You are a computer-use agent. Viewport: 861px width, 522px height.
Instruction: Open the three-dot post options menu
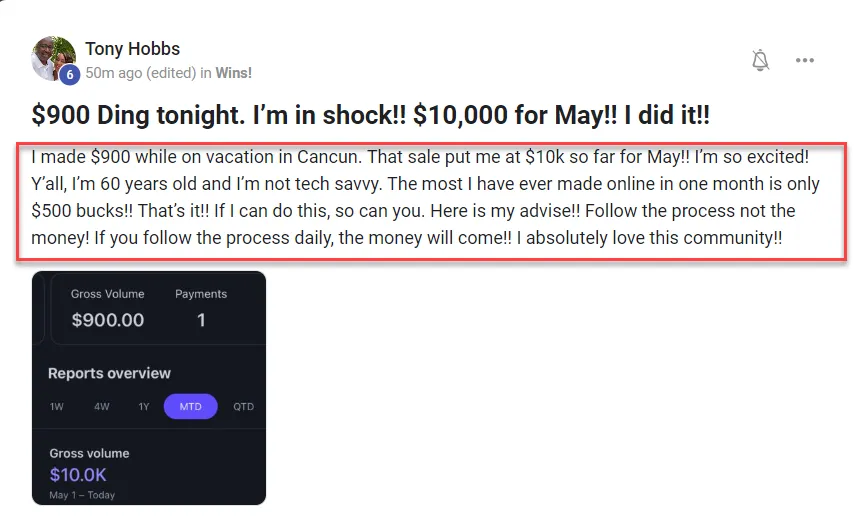coord(805,60)
